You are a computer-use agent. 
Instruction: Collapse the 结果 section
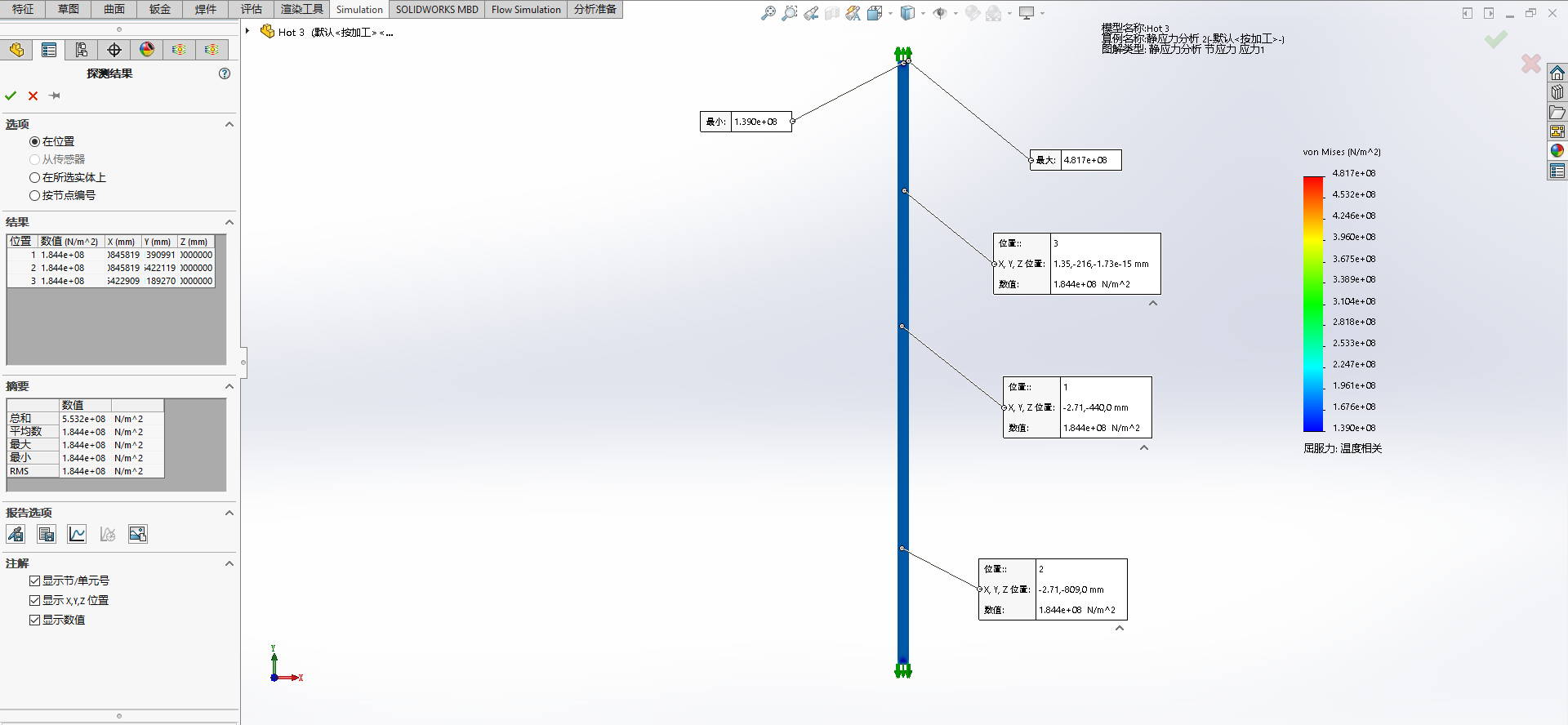[x=229, y=222]
